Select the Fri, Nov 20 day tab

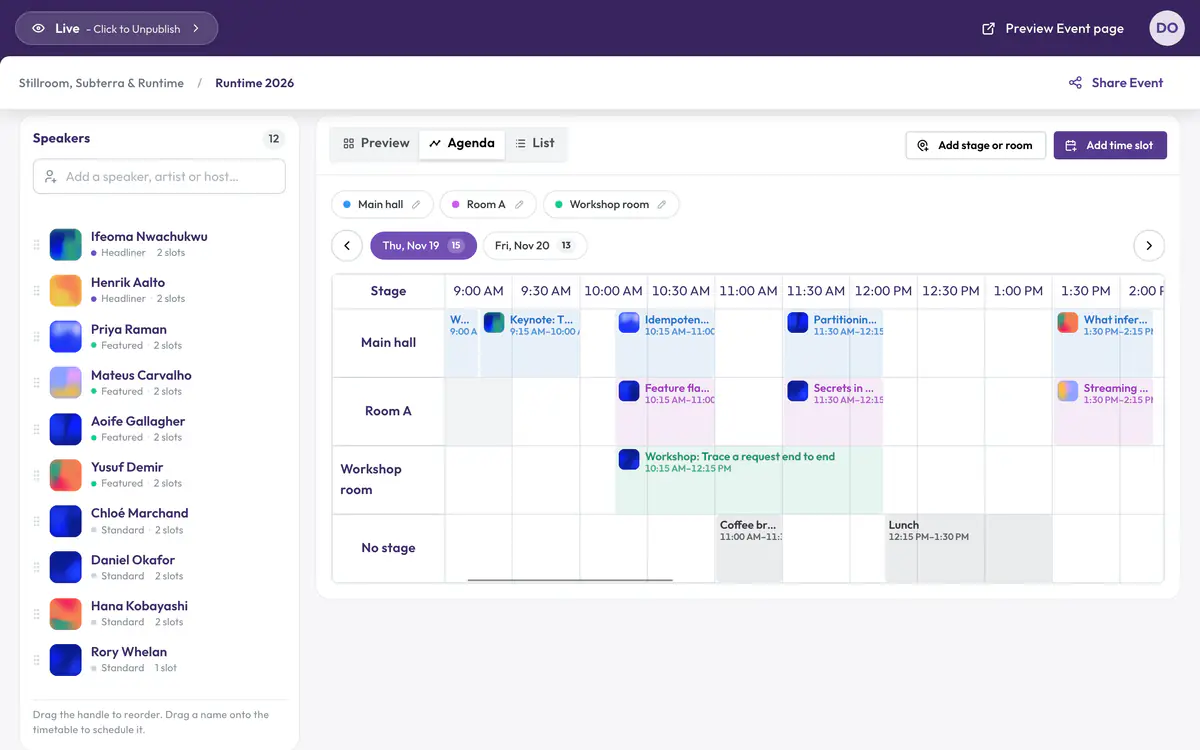pyautogui.click(x=534, y=245)
